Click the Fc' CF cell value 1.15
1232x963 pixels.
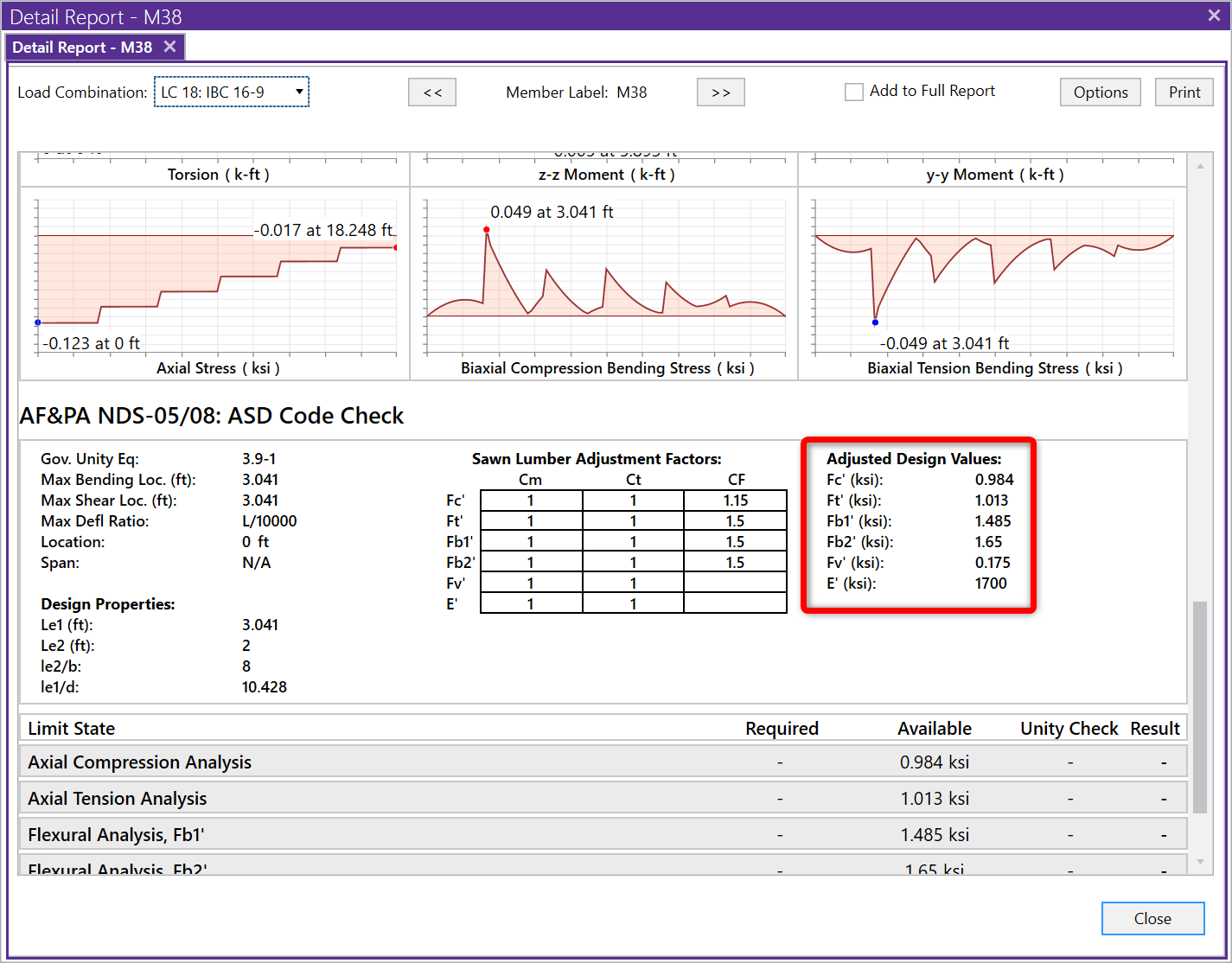click(x=736, y=501)
